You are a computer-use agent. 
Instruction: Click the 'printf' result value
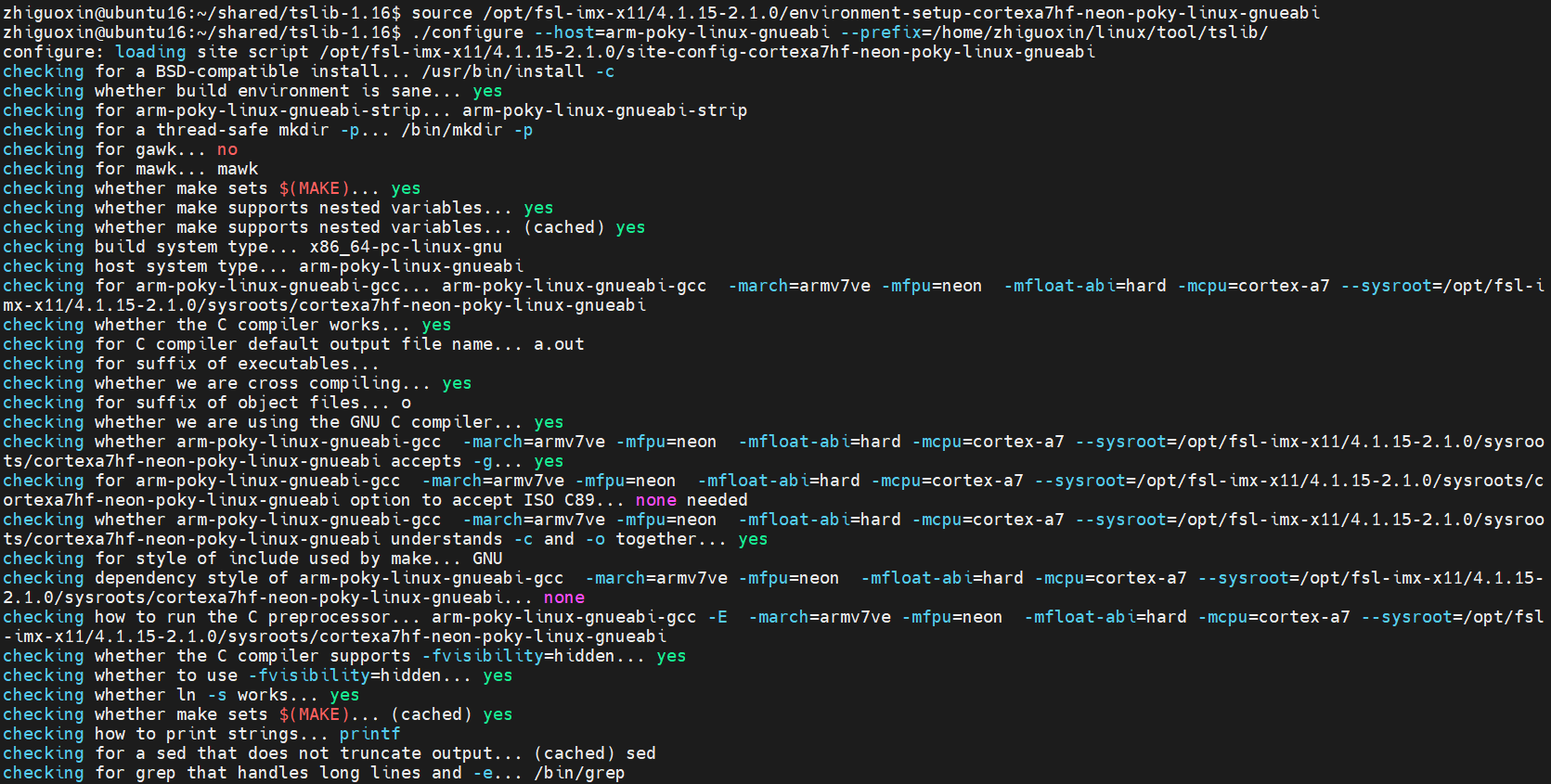point(369,734)
